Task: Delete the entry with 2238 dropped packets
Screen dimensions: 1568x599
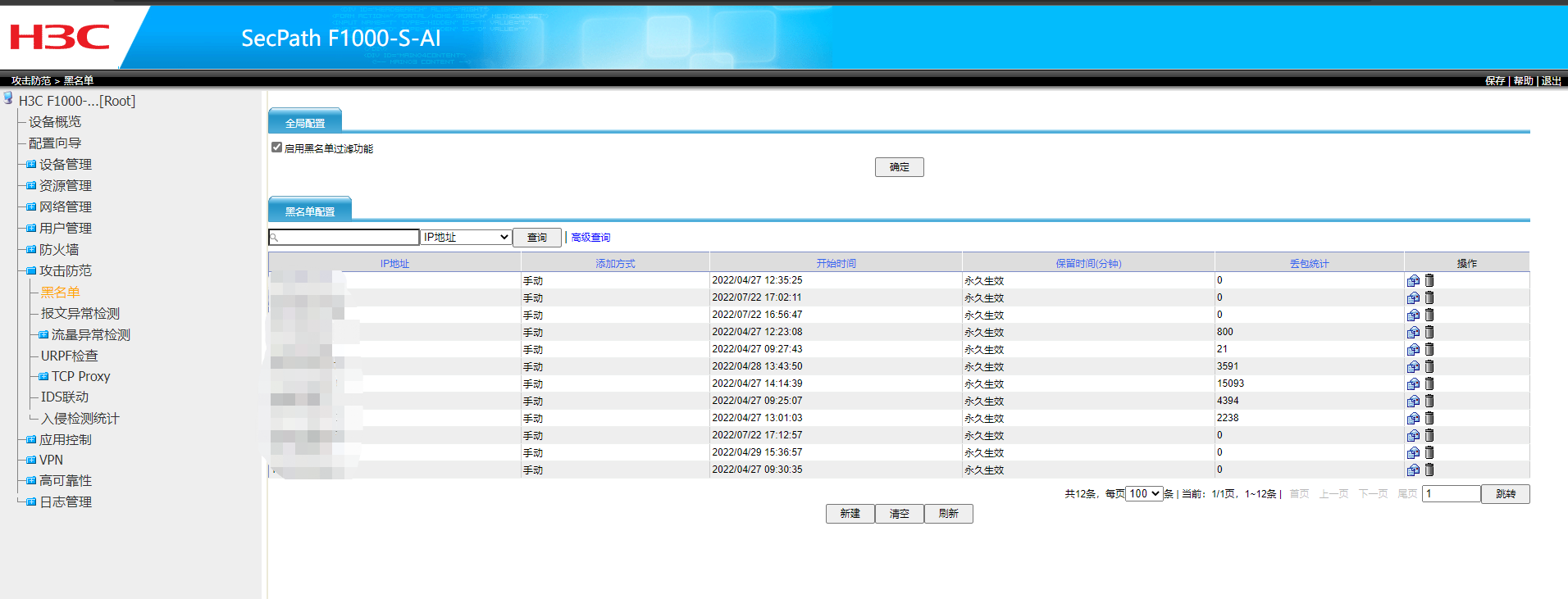Action: click(1429, 418)
